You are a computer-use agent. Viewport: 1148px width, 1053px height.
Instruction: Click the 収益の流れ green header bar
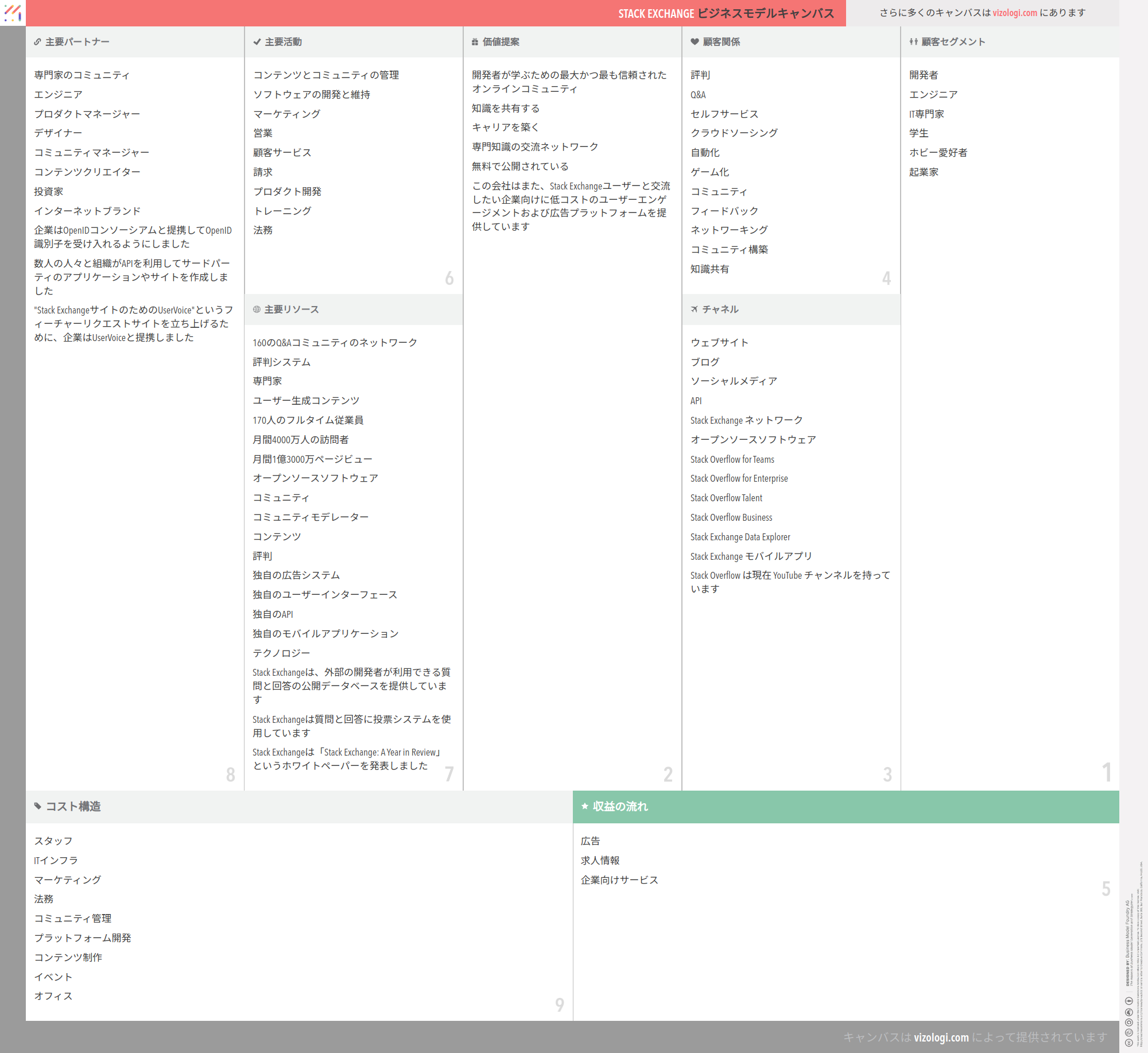click(x=846, y=806)
